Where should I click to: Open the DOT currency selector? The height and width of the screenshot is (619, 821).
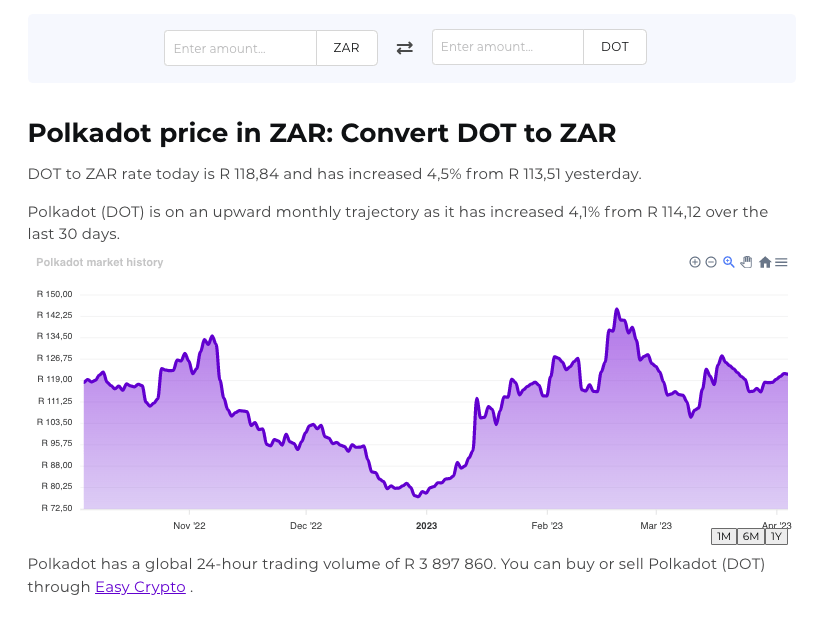pyautogui.click(x=614, y=46)
